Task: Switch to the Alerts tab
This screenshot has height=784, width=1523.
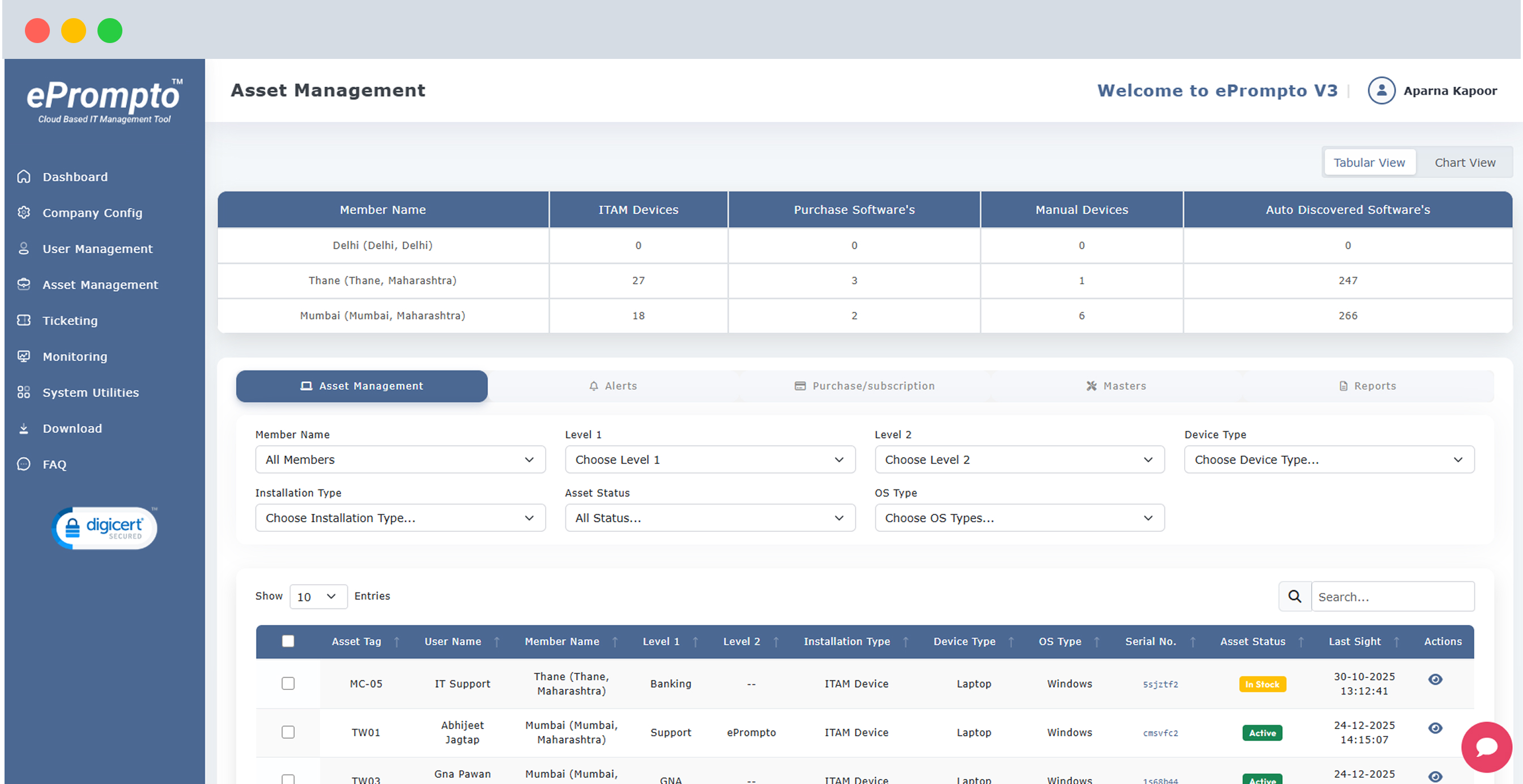Action: [613, 386]
